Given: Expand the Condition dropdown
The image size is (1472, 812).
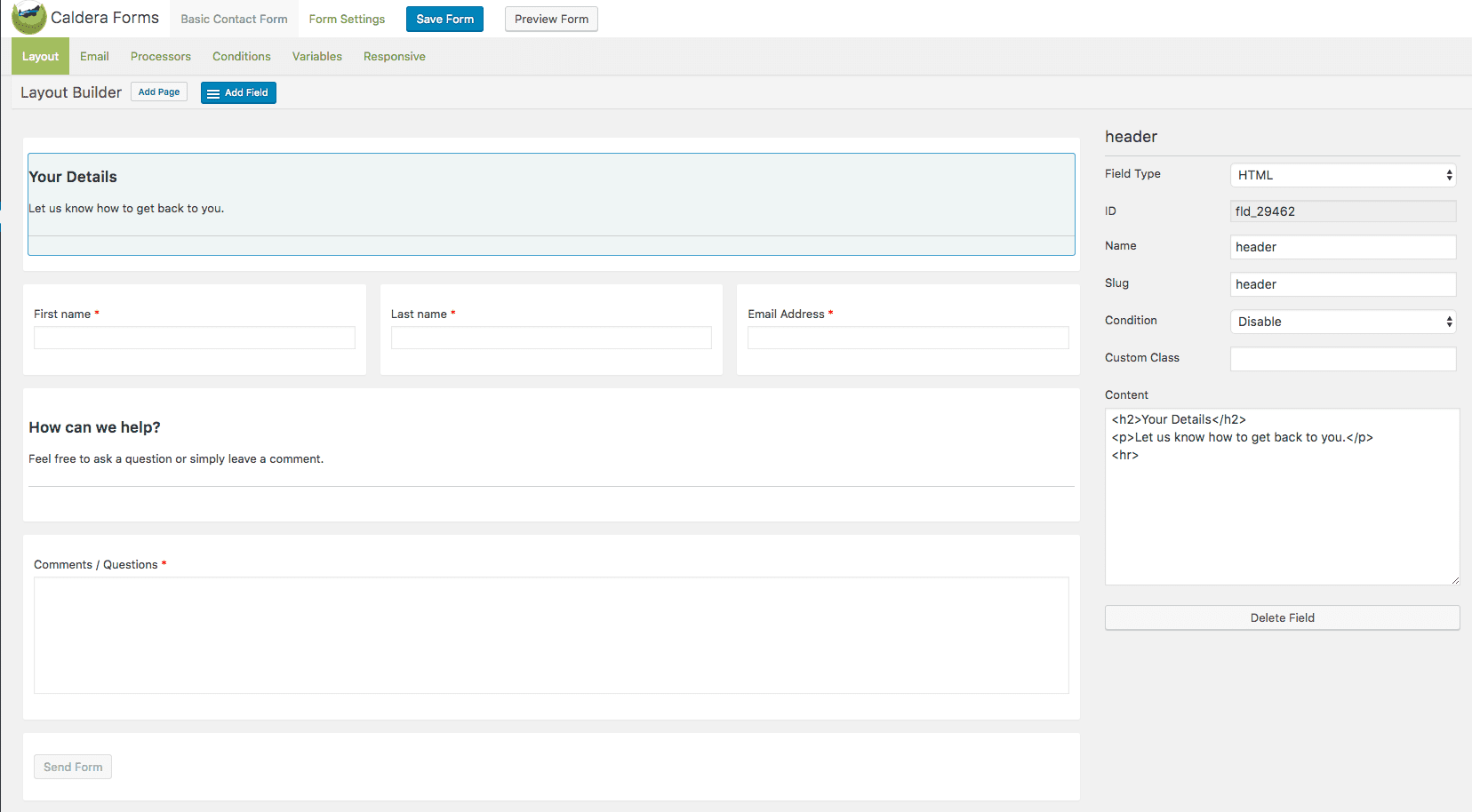Looking at the screenshot, I should 1342,322.
